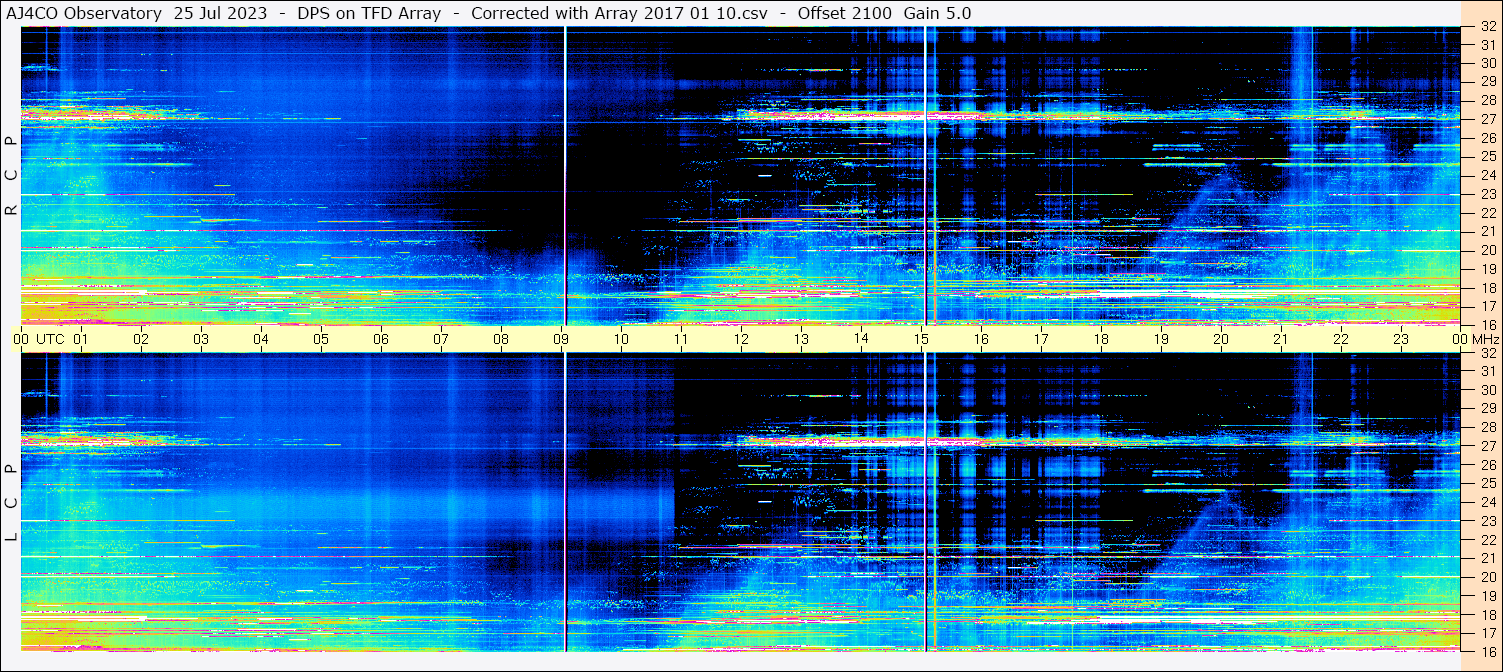1503x672 pixels.
Task: Click the 00 MHz label at axis end
Action: [1476, 339]
